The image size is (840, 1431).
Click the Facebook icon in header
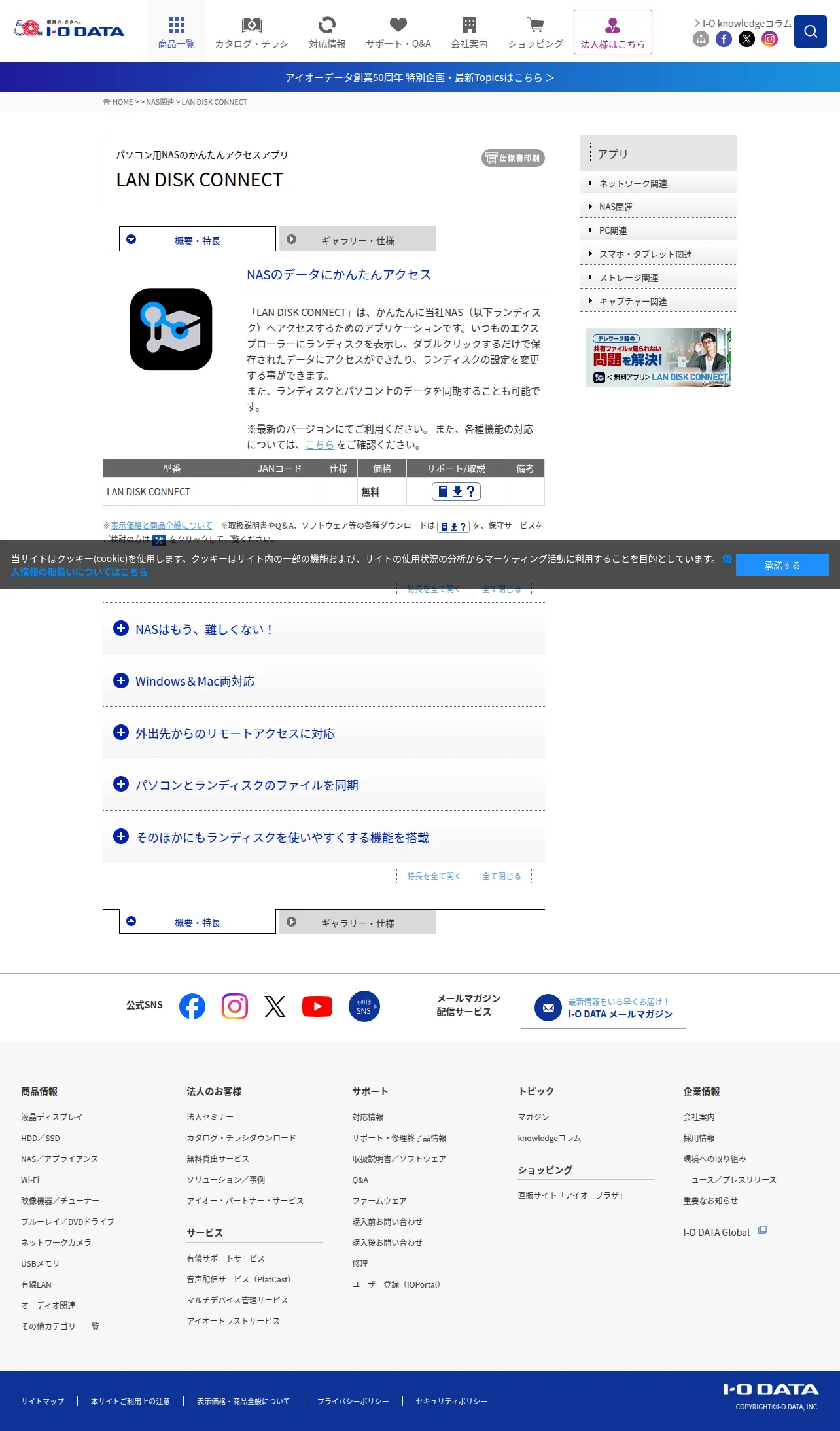[x=724, y=39]
